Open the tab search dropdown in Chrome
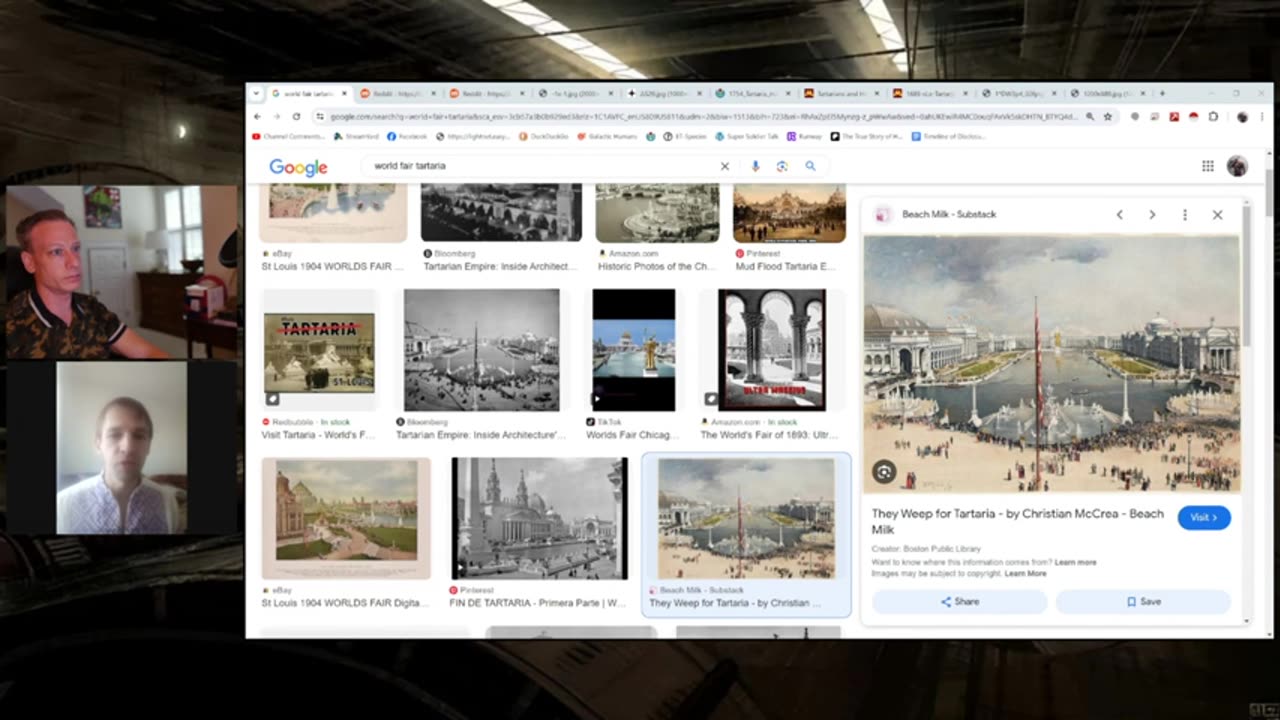Screen dimensions: 1280x720 pos(256,93)
